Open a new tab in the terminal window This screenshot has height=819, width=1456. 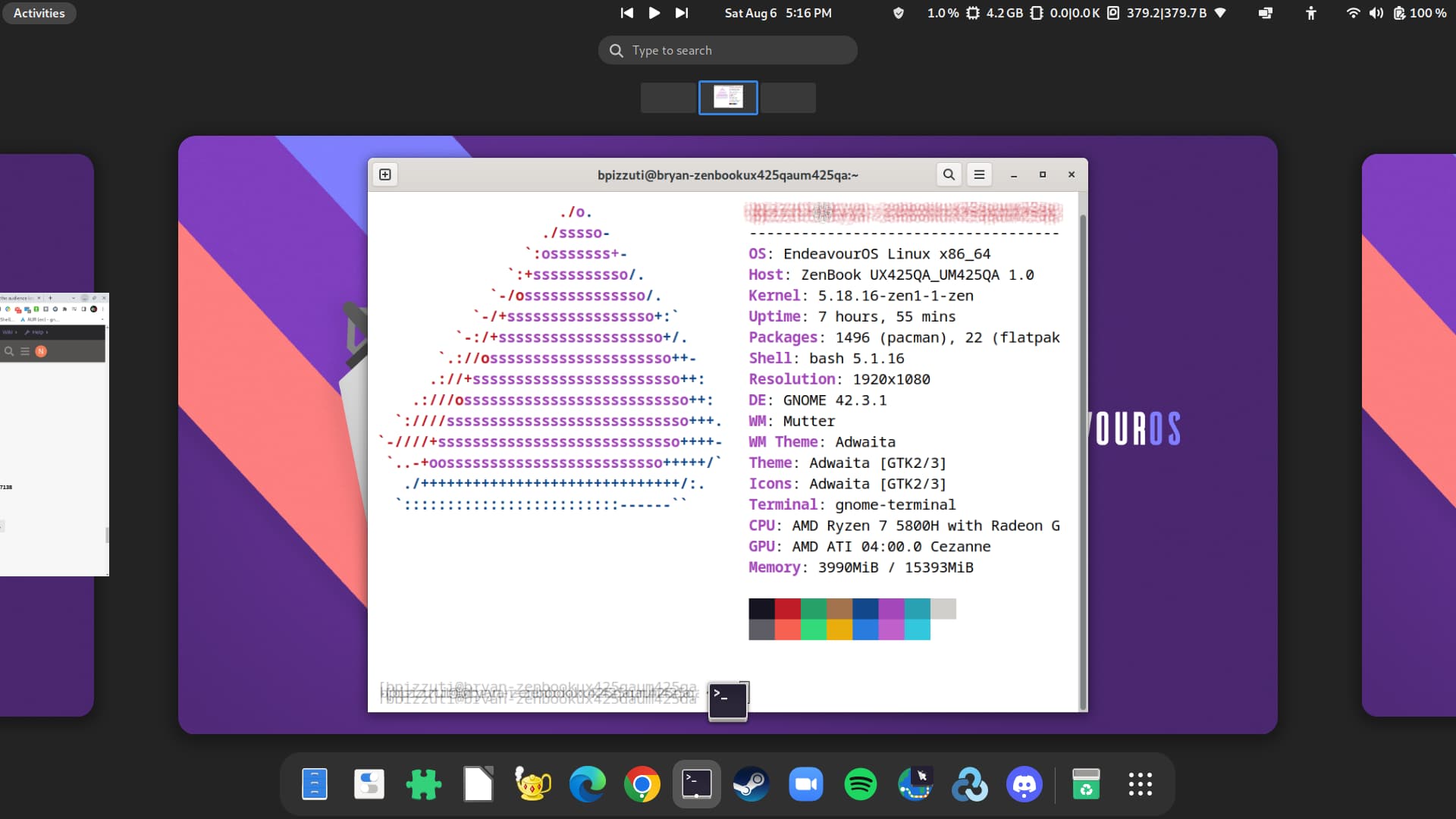tap(385, 174)
